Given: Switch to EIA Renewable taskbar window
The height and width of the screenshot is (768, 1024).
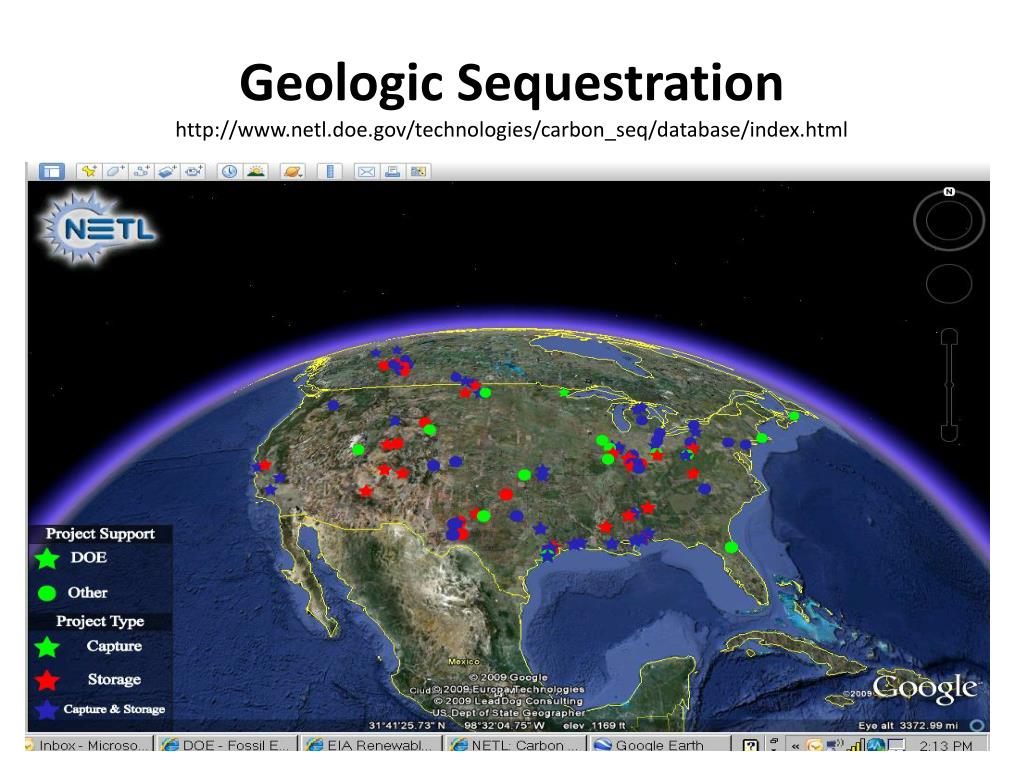Looking at the screenshot, I should click(x=370, y=744).
